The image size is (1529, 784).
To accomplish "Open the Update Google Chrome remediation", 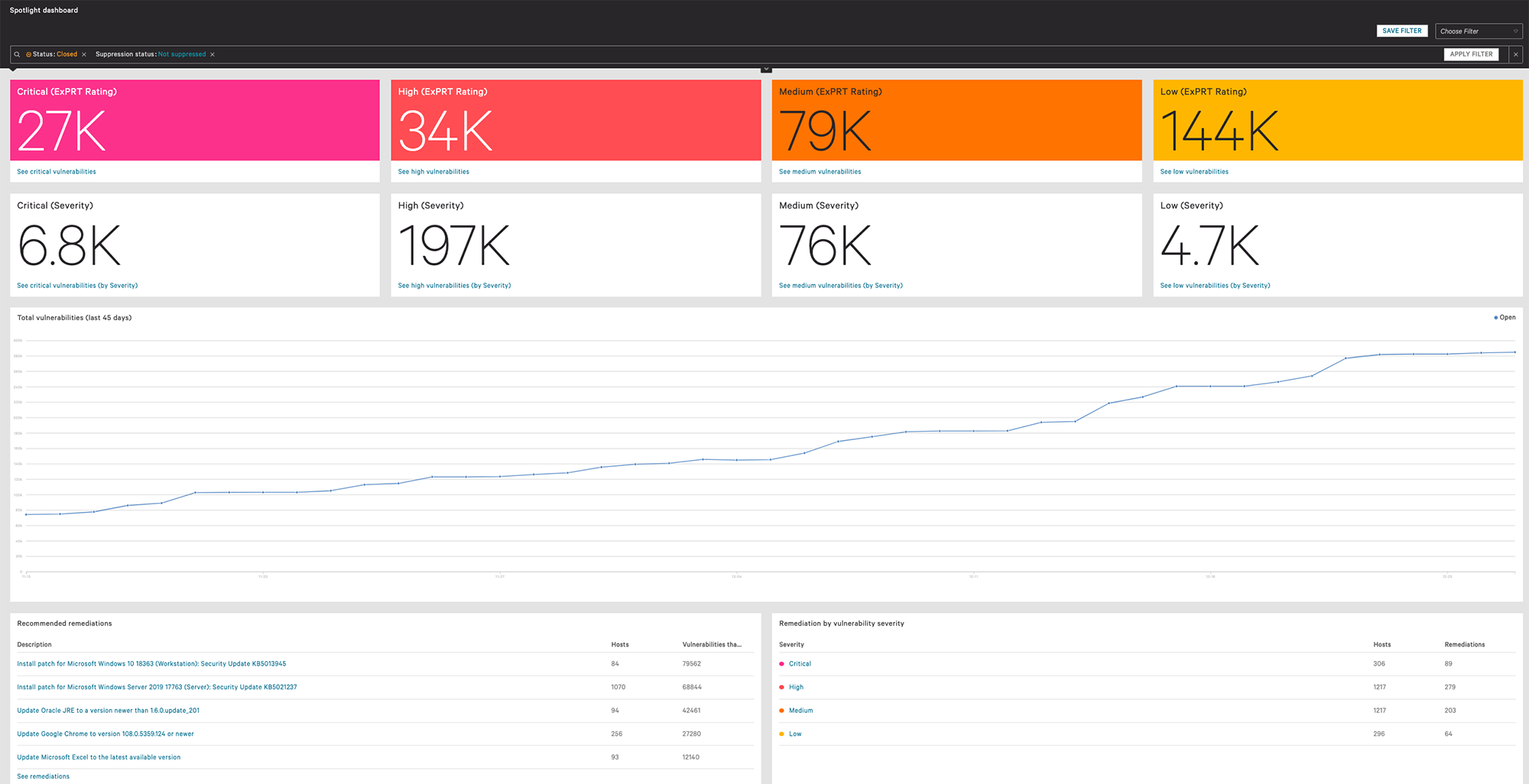I will coord(106,734).
